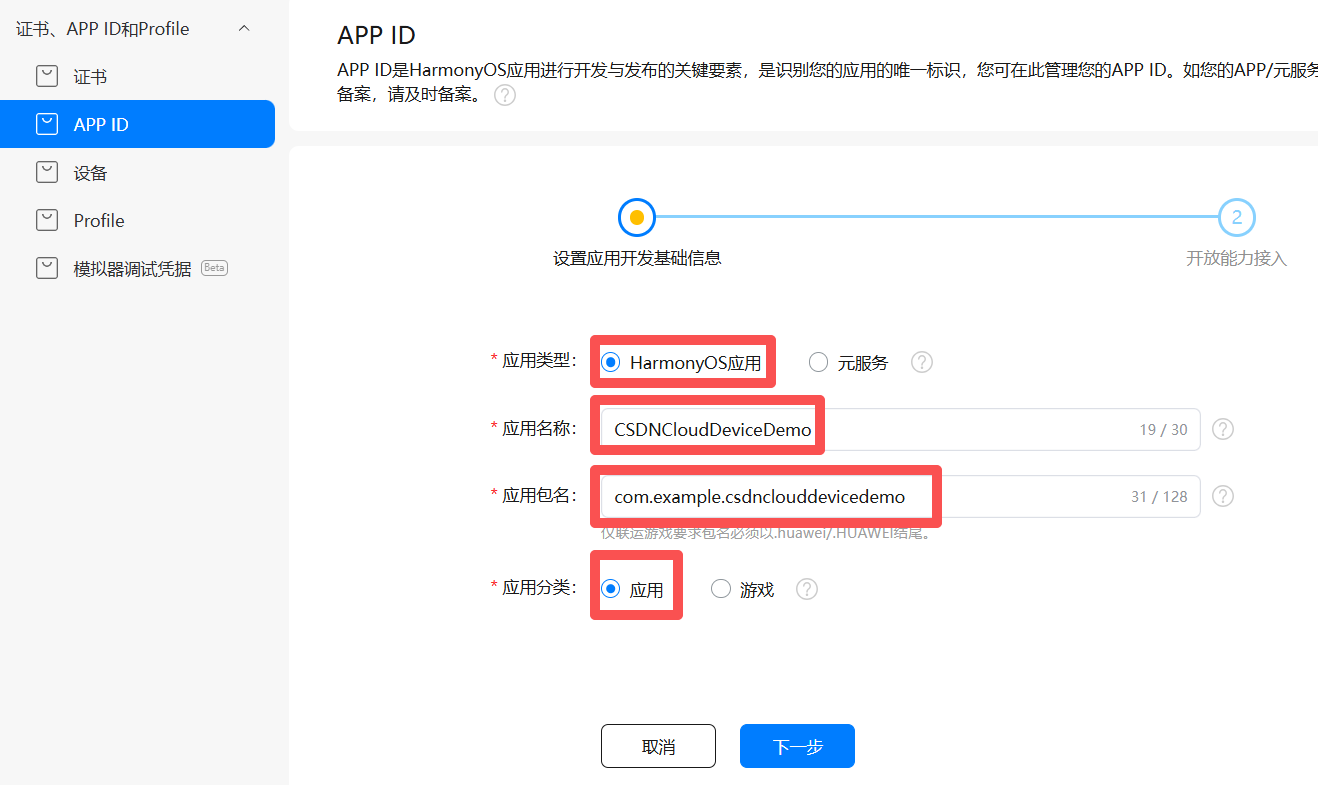
Task: Click the 应用类型 label
Action: coord(539,360)
